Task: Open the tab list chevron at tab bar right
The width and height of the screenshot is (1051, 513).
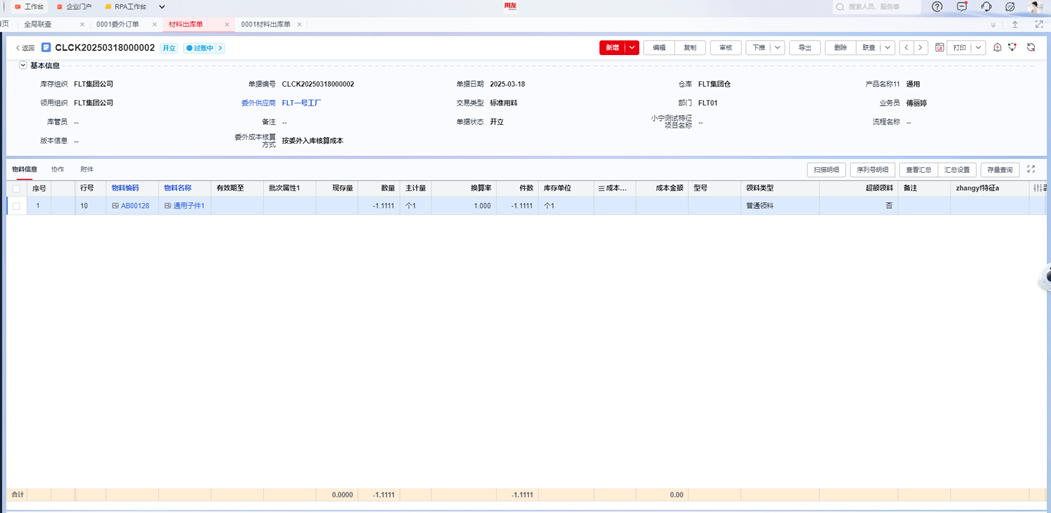Action: coord(993,24)
